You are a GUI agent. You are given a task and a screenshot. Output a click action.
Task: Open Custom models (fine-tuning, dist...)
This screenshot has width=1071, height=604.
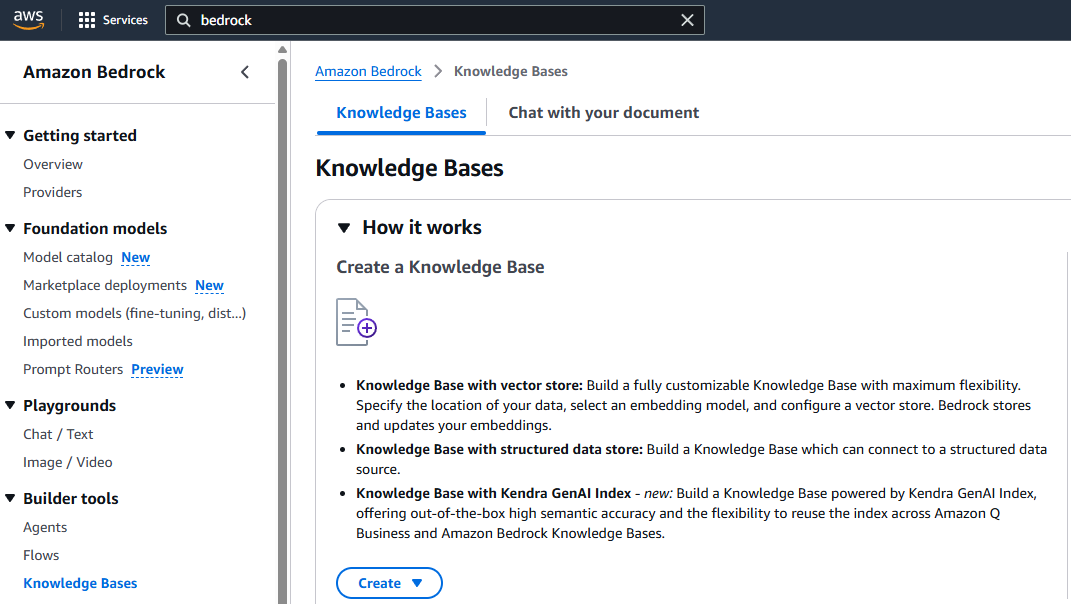coord(135,314)
